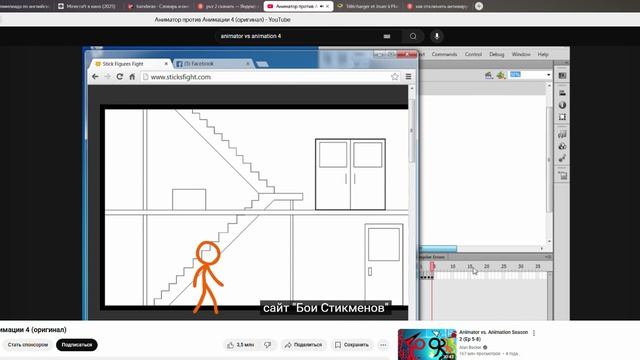Viewport: 640px width, 360px height.
Task: Open the in-video Chrome hamburger menu
Action: [408, 77]
